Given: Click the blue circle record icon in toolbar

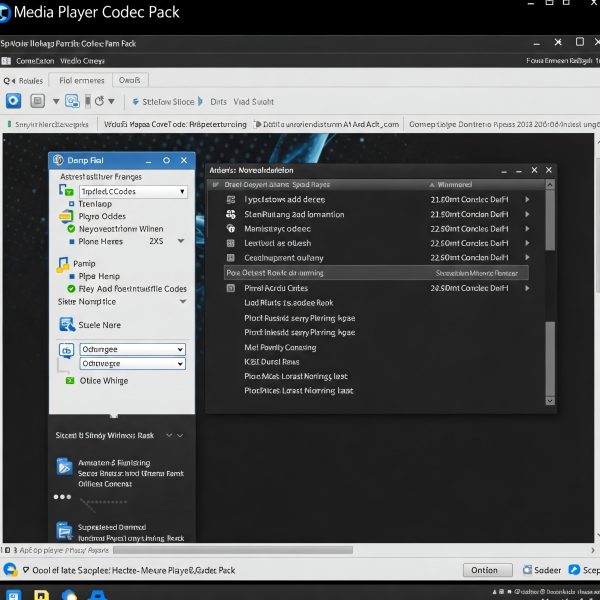Looking at the screenshot, I should pos(13,101).
